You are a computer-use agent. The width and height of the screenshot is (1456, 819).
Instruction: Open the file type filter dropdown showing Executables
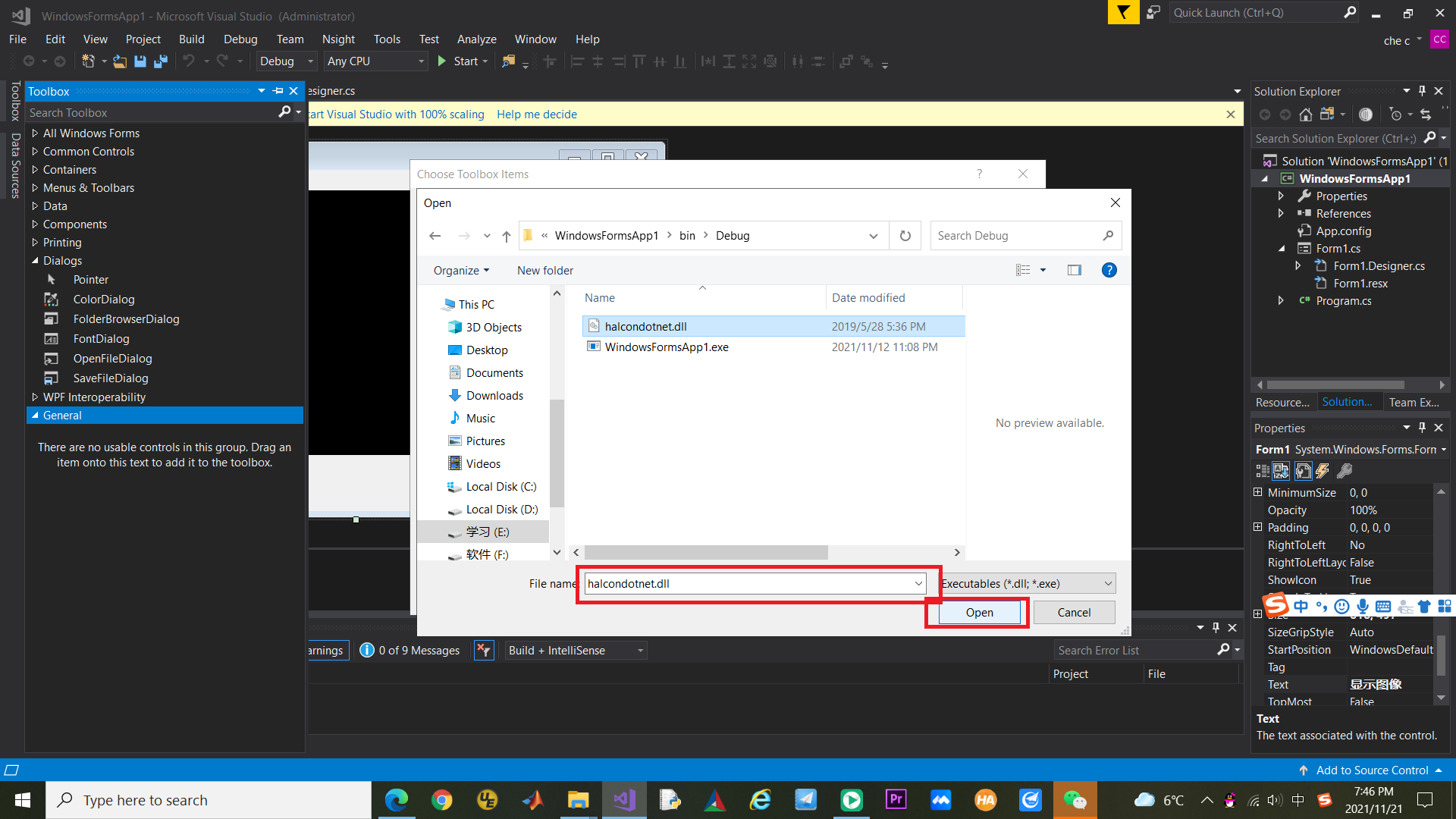coord(1028,583)
